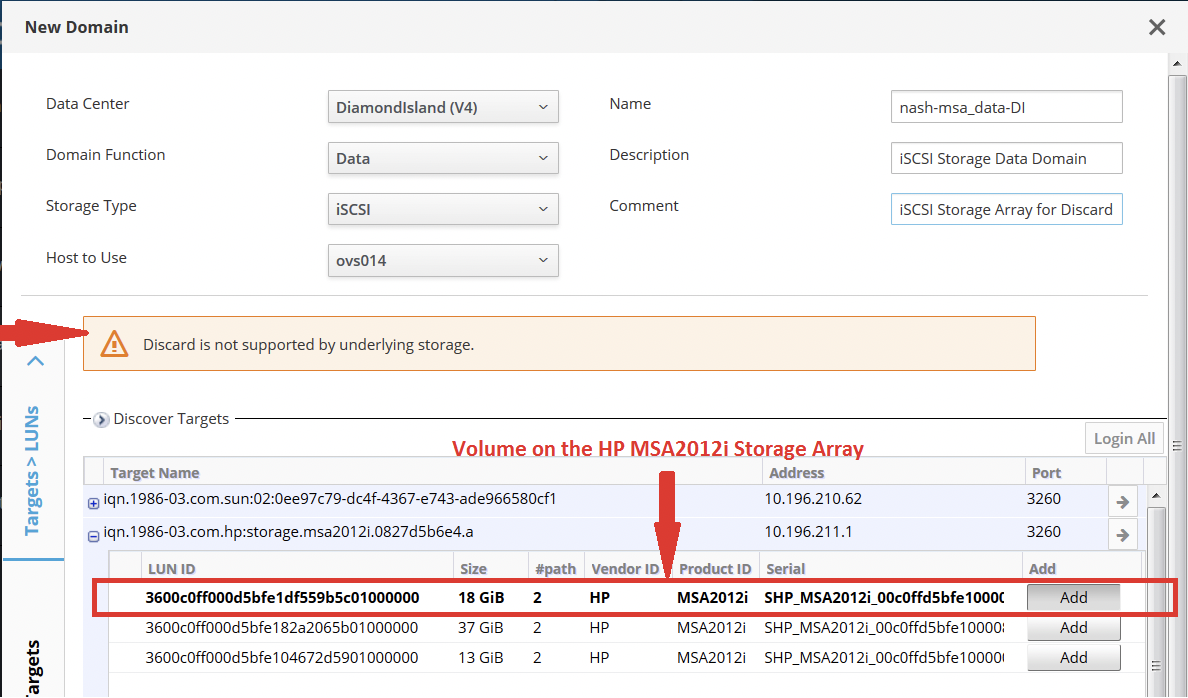
Task: Expand the Discover Targets section
Action: (x=101, y=420)
